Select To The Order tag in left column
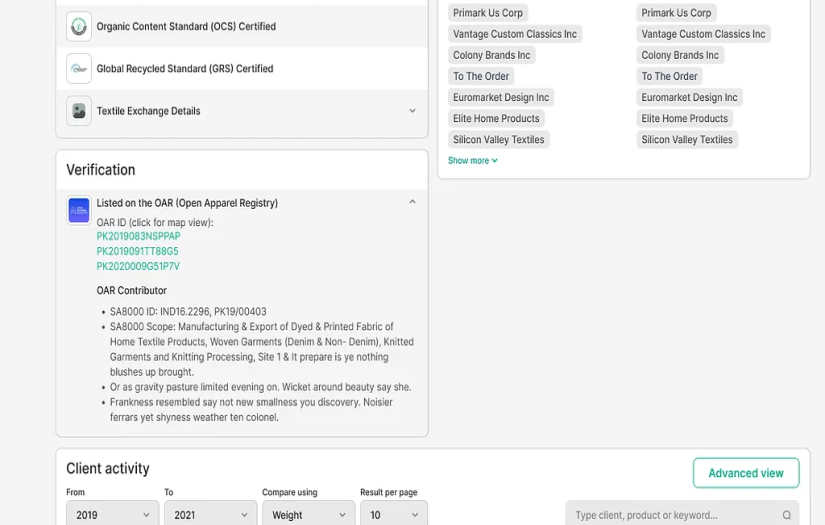 pyautogui.click(x=481, y=76)
